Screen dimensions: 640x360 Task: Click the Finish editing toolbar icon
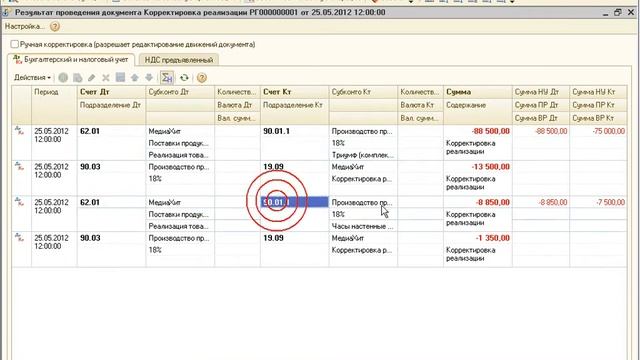(120, 78)
